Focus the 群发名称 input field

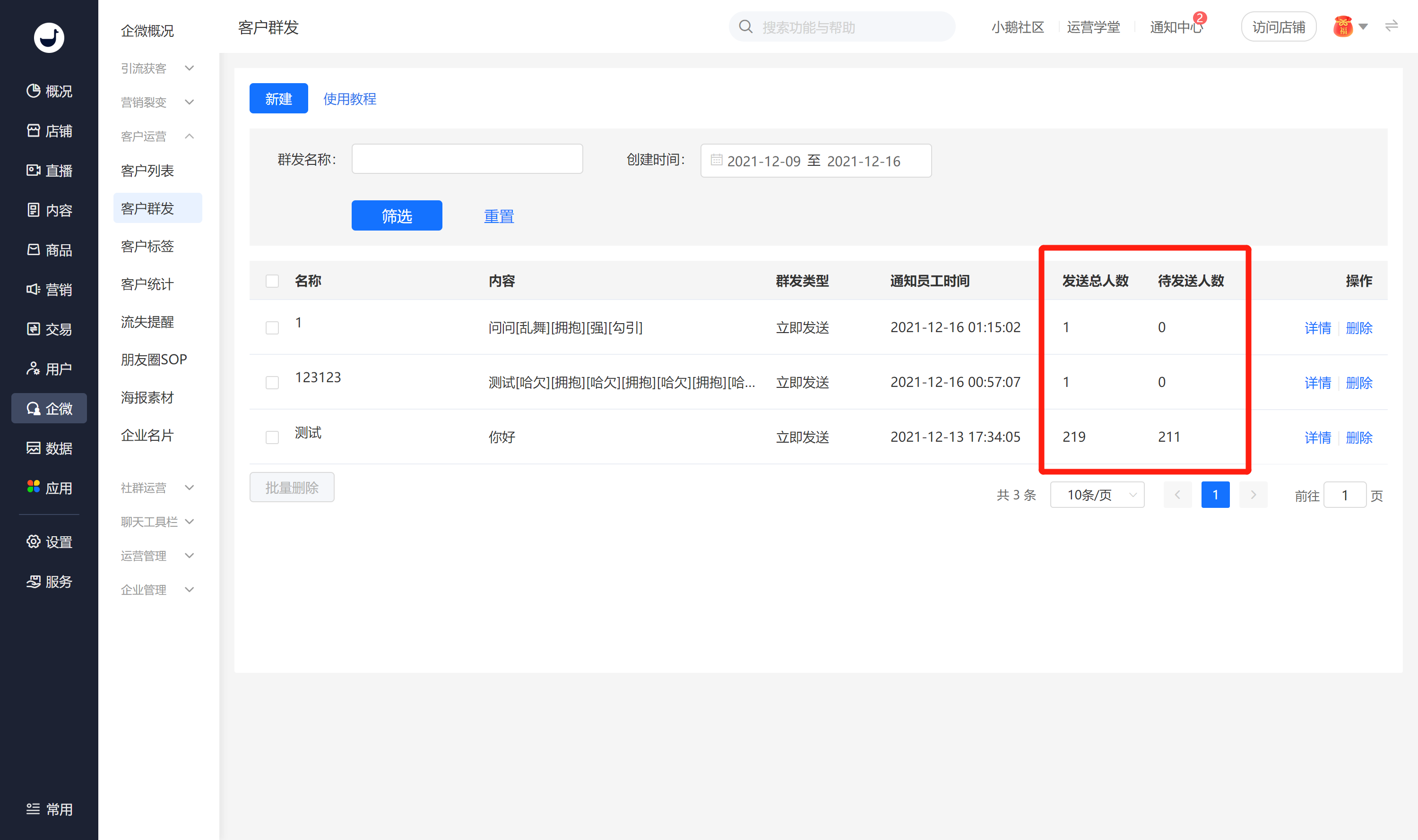467,158
